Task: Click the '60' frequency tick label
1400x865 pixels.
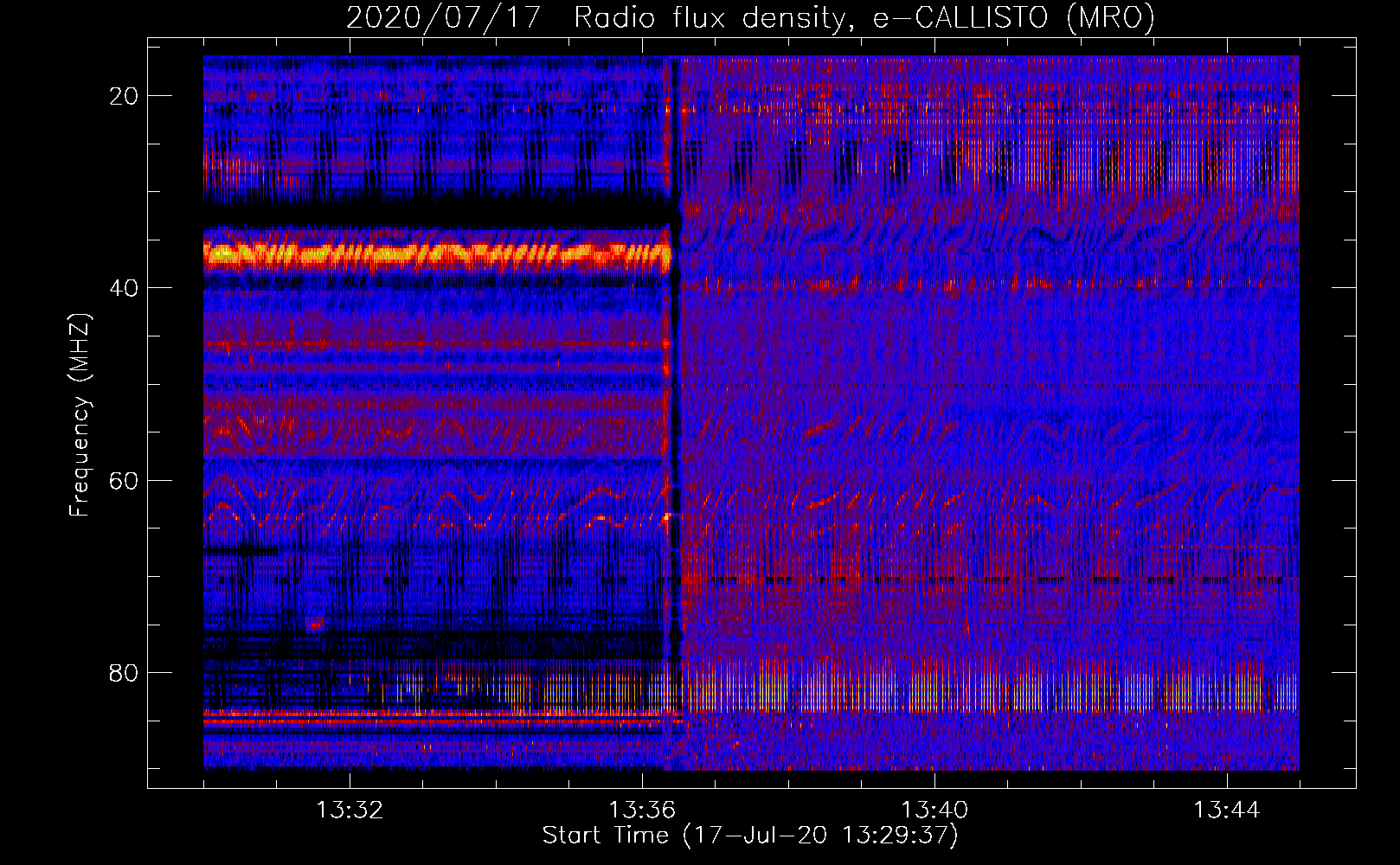Action: click(x=124, y=480)
